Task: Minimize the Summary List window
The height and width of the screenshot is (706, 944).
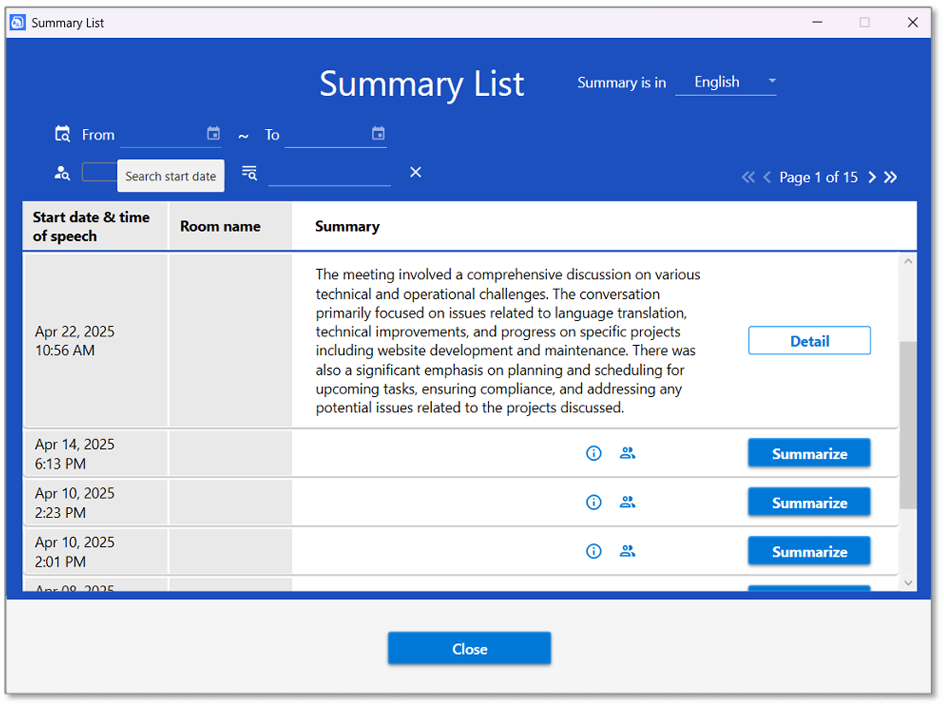Action: (817, 22)
